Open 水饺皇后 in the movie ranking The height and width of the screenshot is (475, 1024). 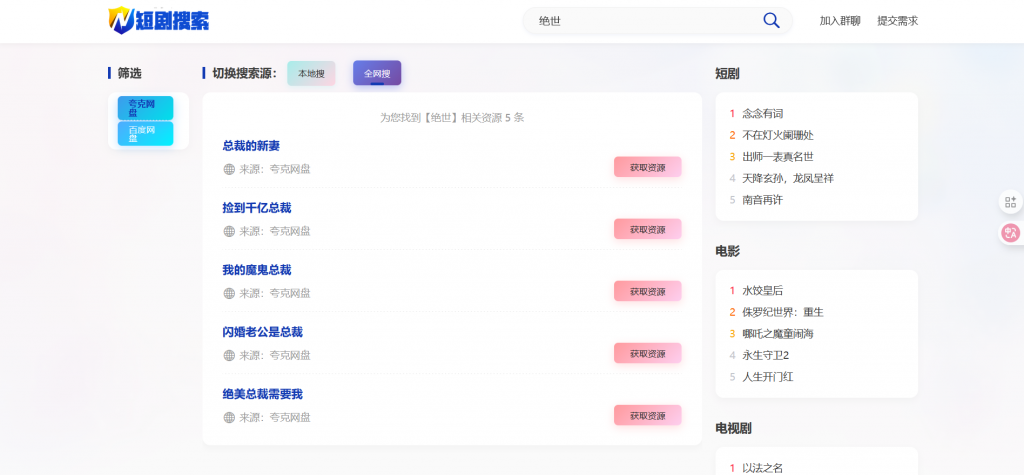(762, 291)
